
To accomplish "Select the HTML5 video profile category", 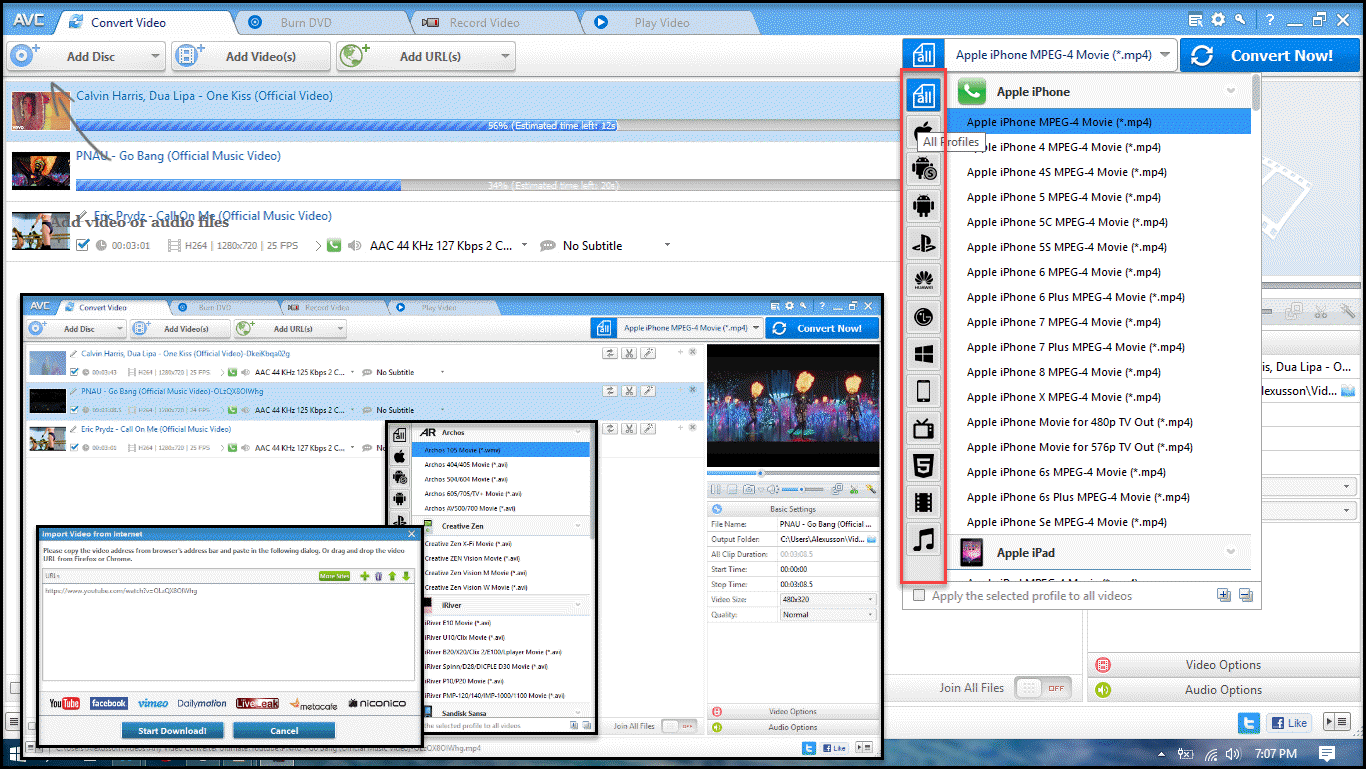I will (x=924, y=465).
